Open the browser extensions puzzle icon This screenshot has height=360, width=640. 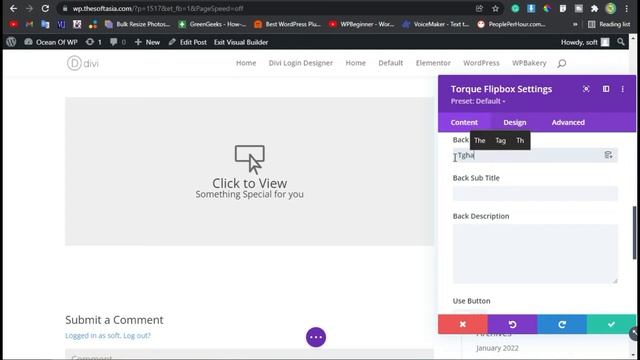(594, 9)
